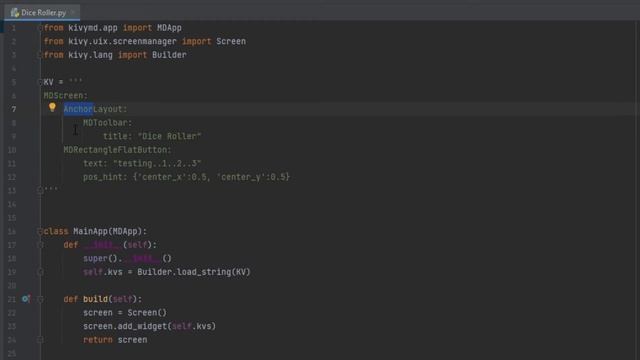The height and width of the screenshot is (360, 640).
Task: Click line number 7 in the gutter
Action: (14, 109)
